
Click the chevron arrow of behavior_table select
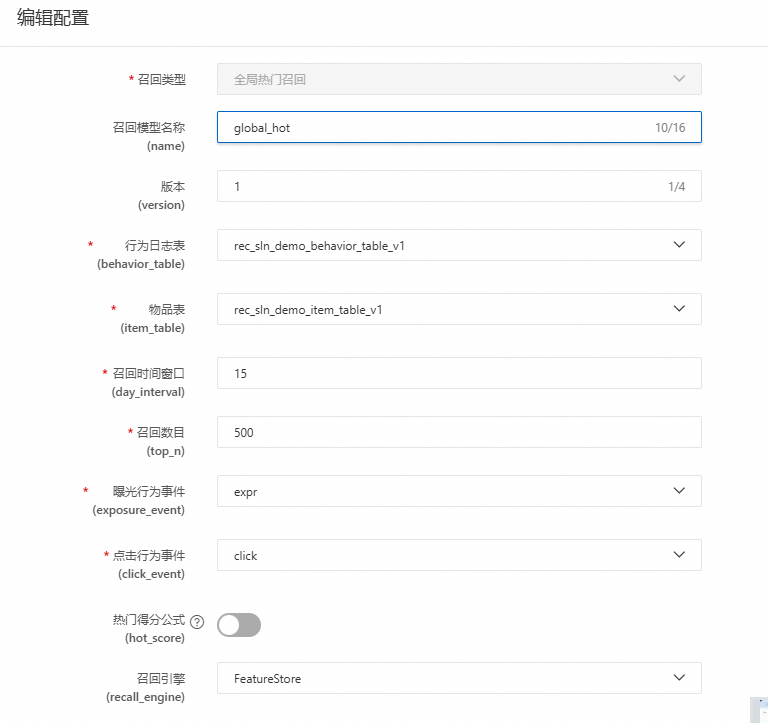[679, 244]
